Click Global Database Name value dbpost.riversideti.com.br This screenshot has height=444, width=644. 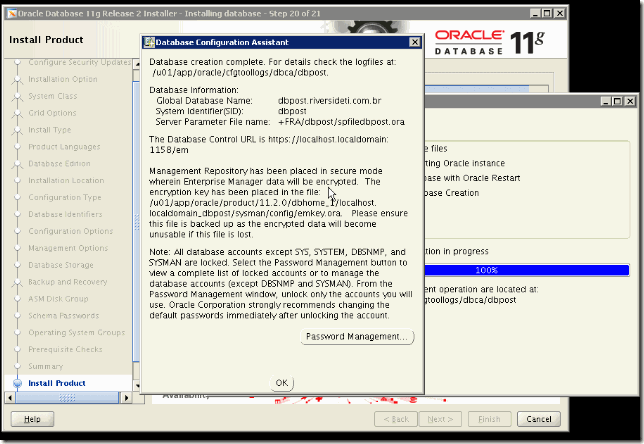click(x=329, y=101)
